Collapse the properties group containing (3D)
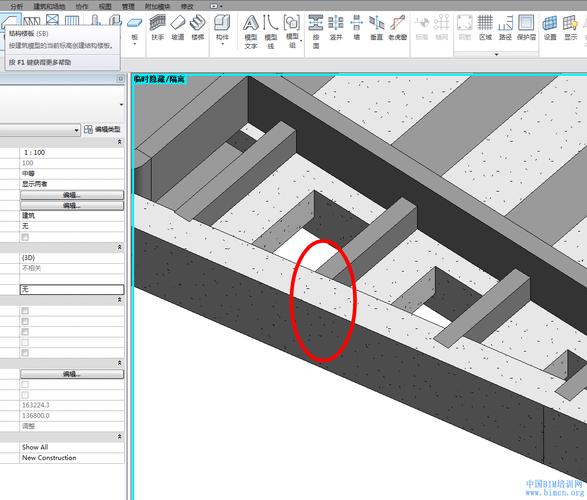Image resolution: width=587 pixels, height=500 pixels. pos(120,247)
